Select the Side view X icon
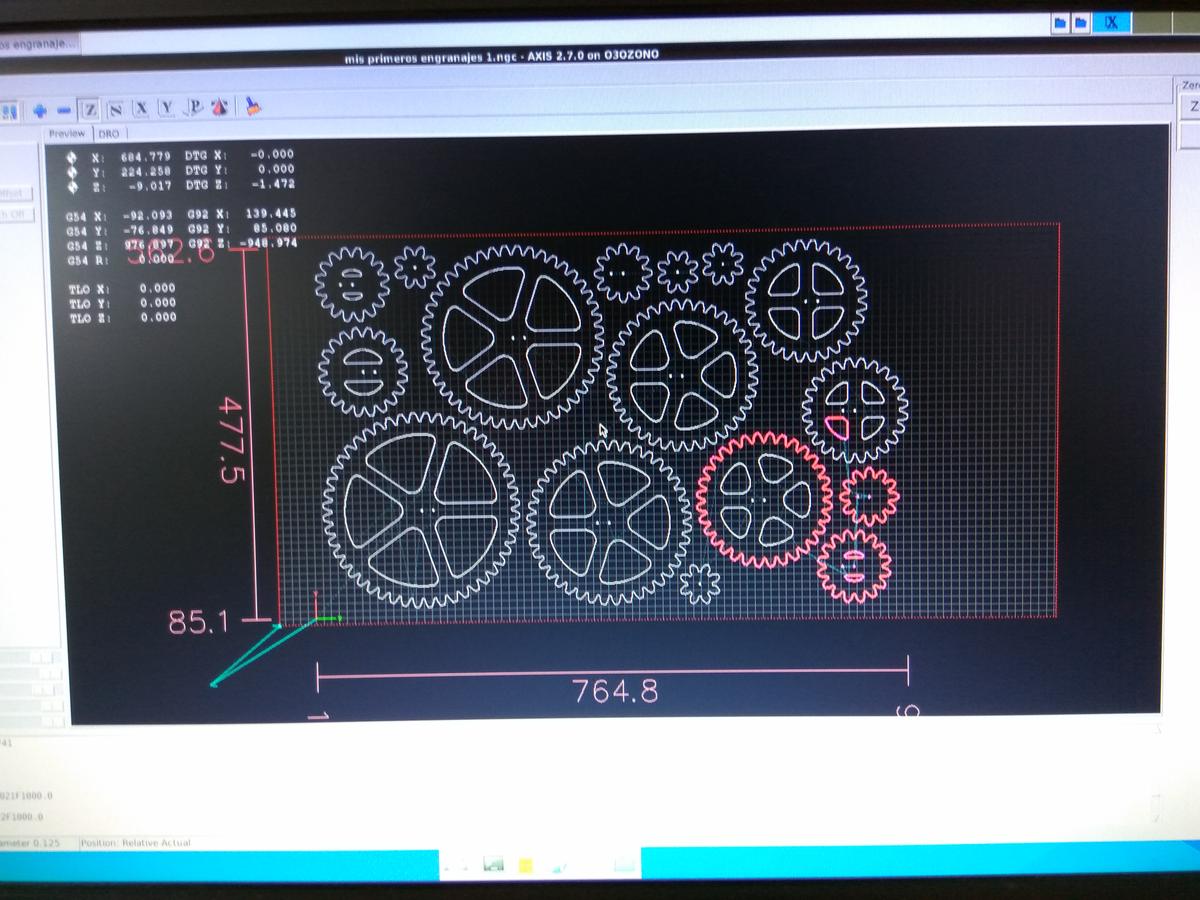Viewport: 1200px width, 900px height. click(141, 107)
